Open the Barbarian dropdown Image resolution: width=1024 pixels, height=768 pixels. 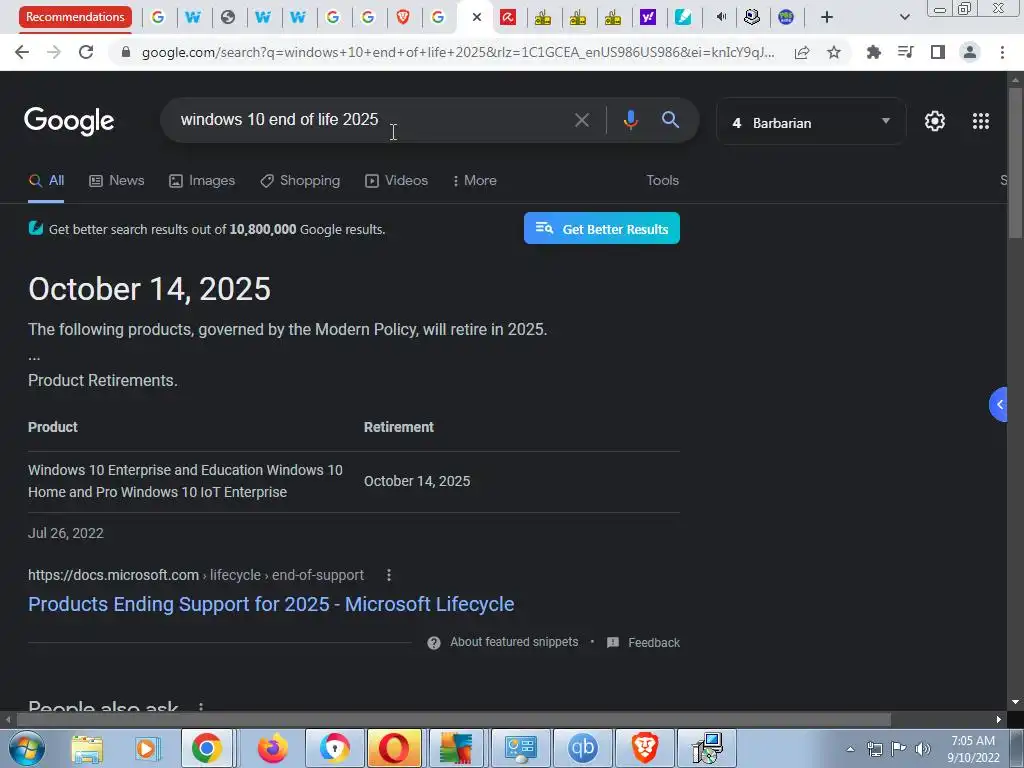pyautogui.click(x=811, y=121)
